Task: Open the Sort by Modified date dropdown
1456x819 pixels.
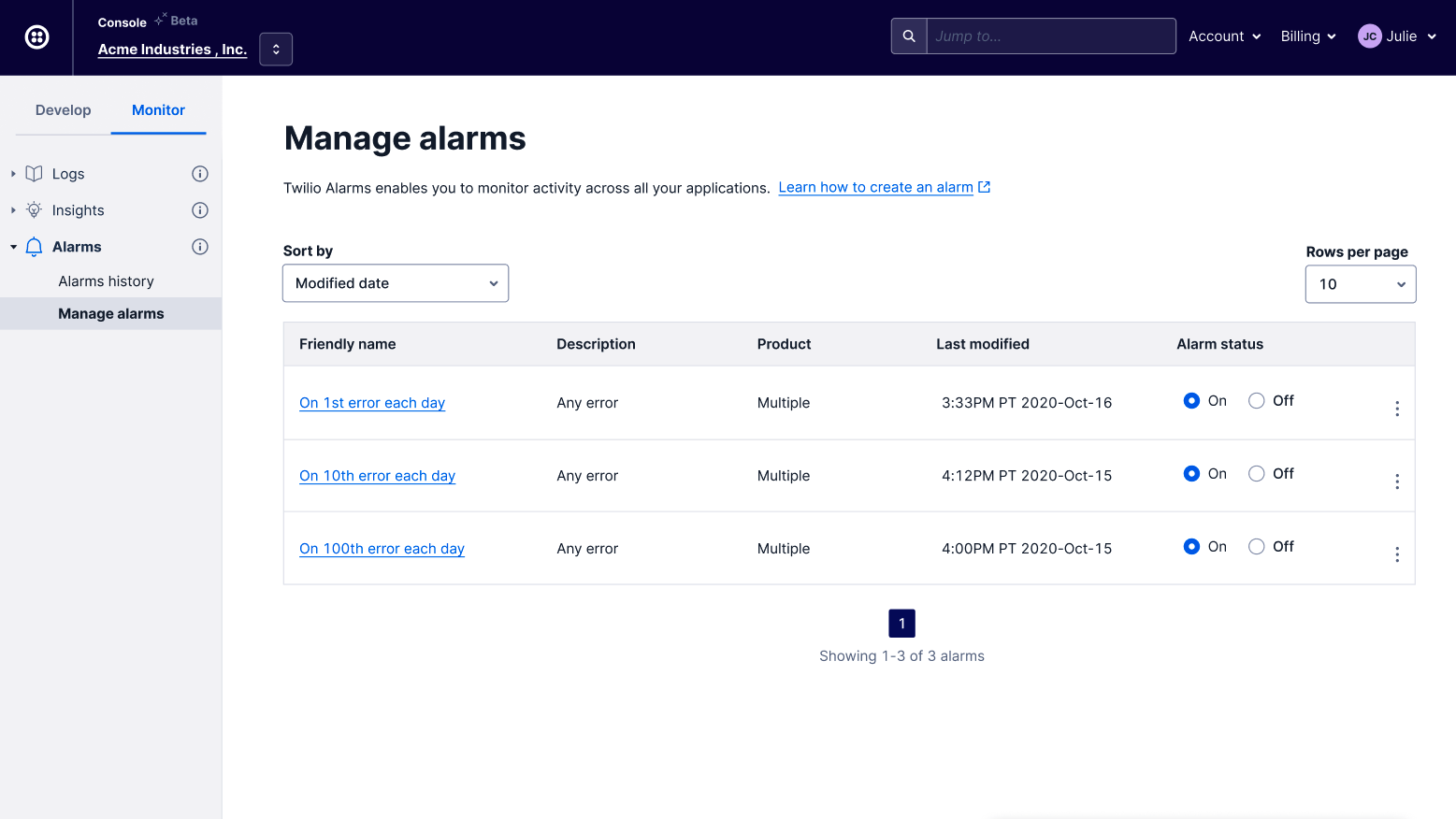Action: 396,283
